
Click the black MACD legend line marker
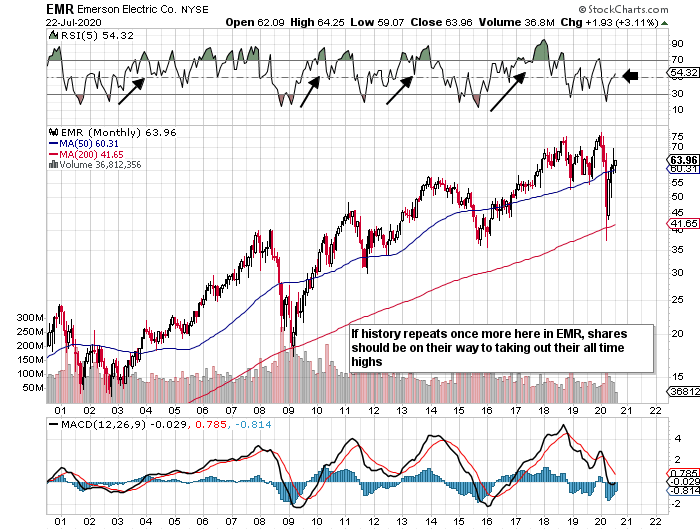click(x=54, y=424)
